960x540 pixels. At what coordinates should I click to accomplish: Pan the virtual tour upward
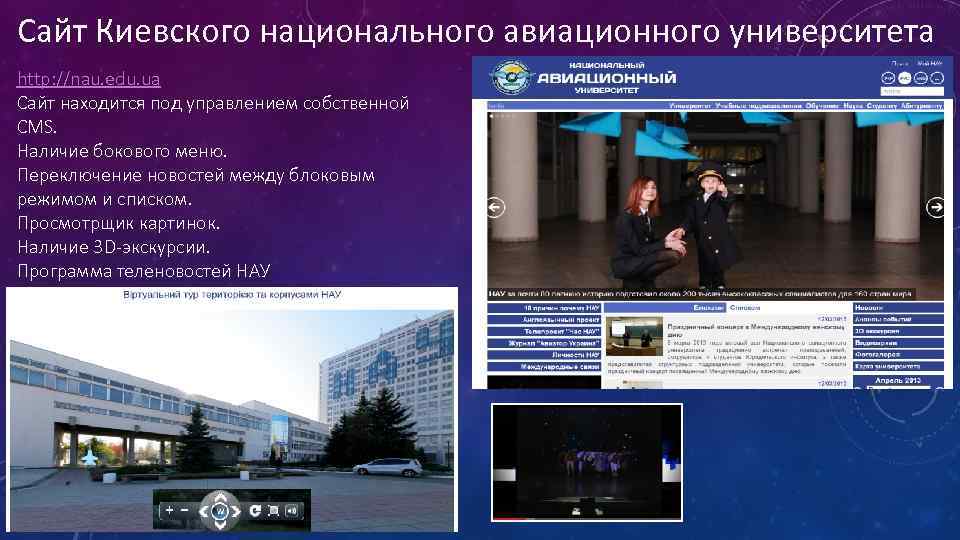(220, 496)
